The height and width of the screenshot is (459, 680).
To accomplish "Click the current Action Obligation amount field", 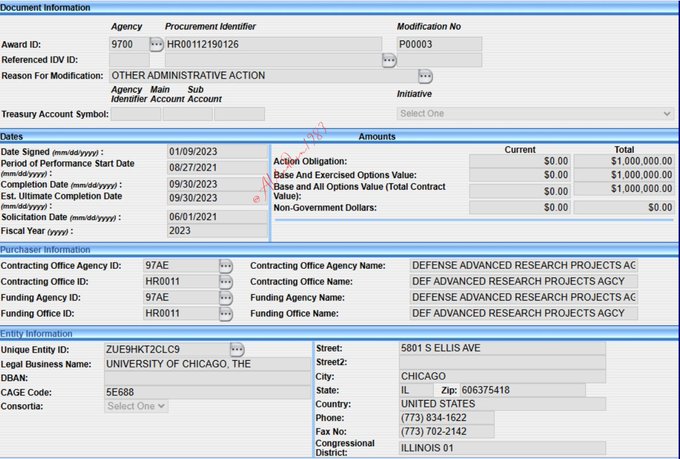I will 521,160.
